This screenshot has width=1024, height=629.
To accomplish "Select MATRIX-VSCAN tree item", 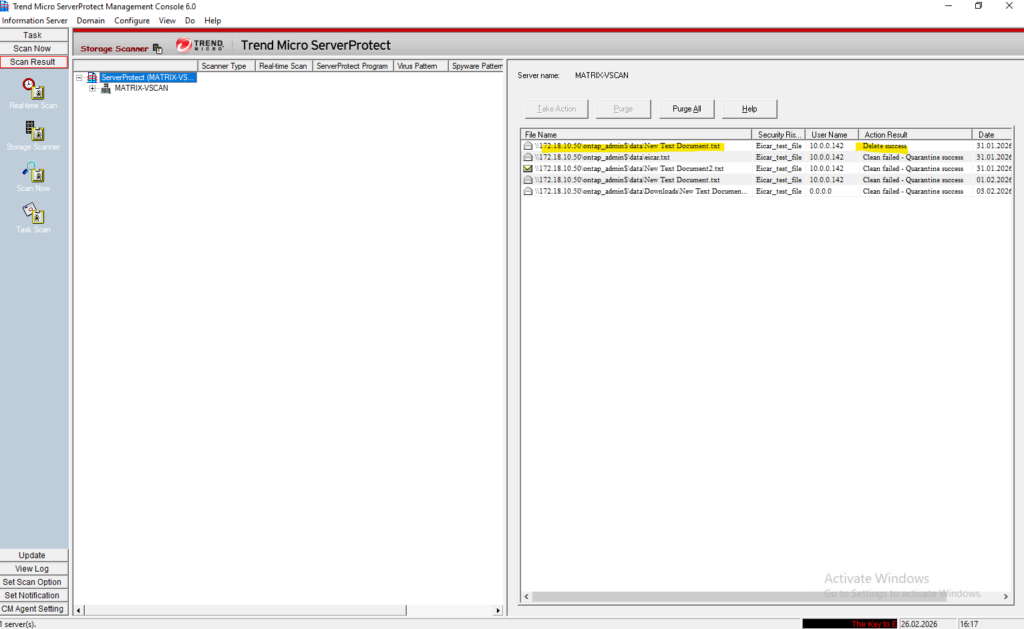I will (x=141, y=88).
